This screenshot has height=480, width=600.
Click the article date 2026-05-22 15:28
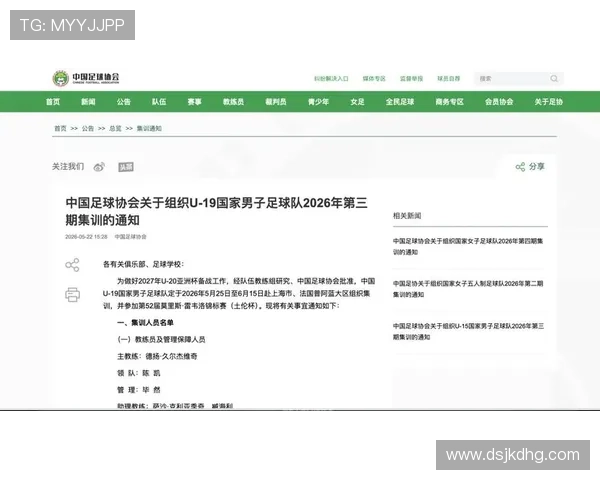tap(86, 237)
